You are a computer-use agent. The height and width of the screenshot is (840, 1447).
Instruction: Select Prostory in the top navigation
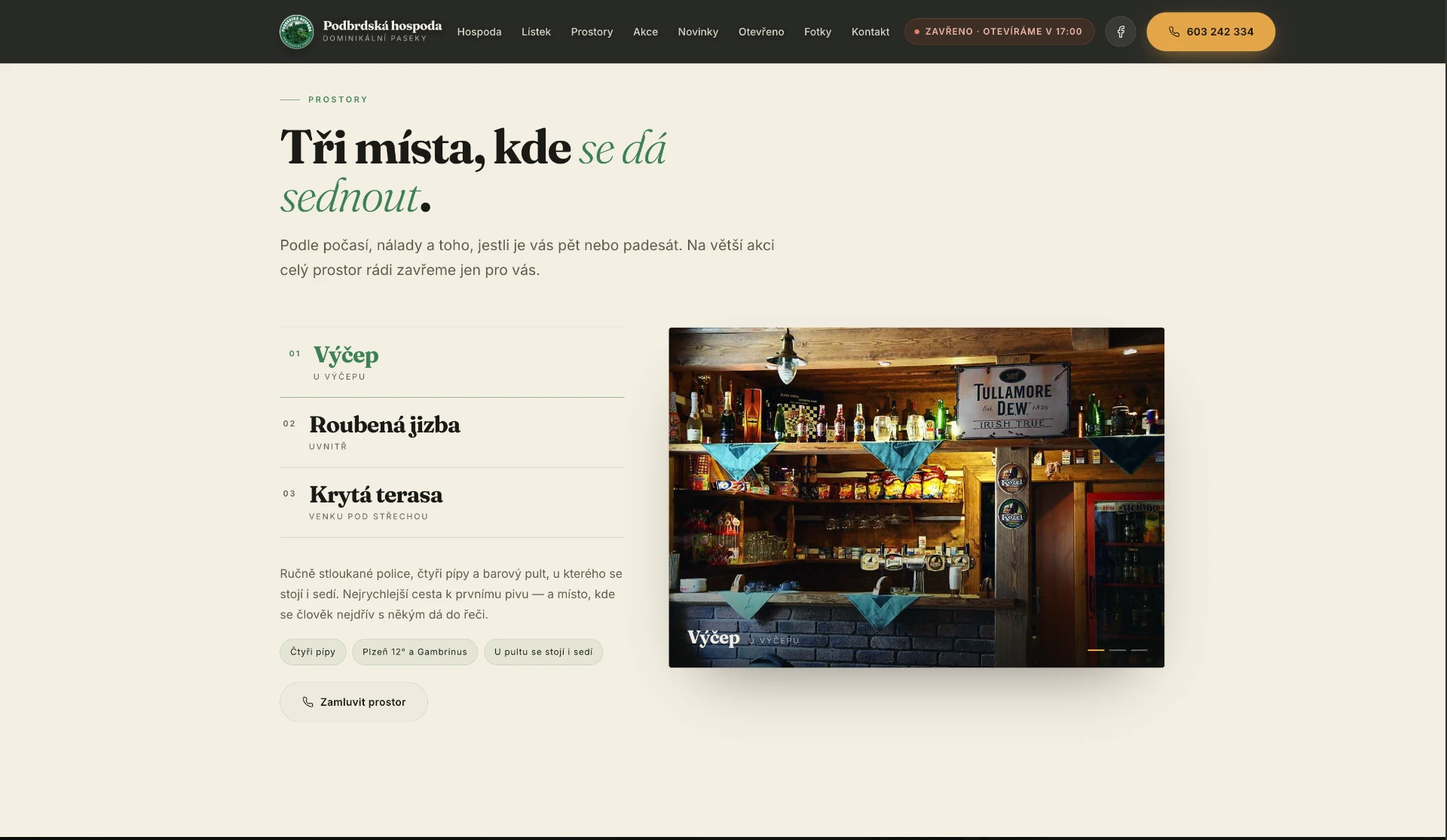592,32
